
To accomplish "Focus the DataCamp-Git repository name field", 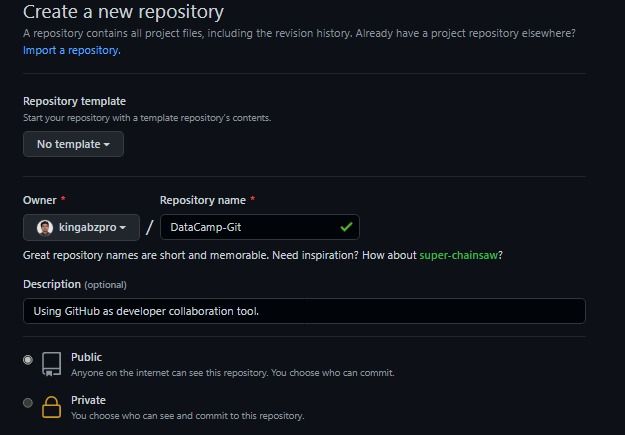I will (x=260, y=227).
